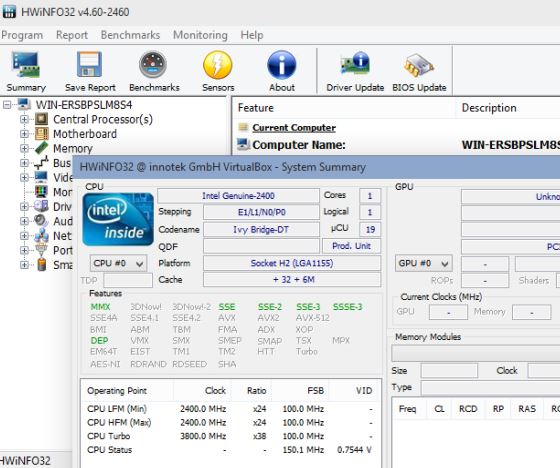Click the Save Report floppy icon
This screenshot has height=468, width=560.
pyautogui.click(x=90, y=65)
